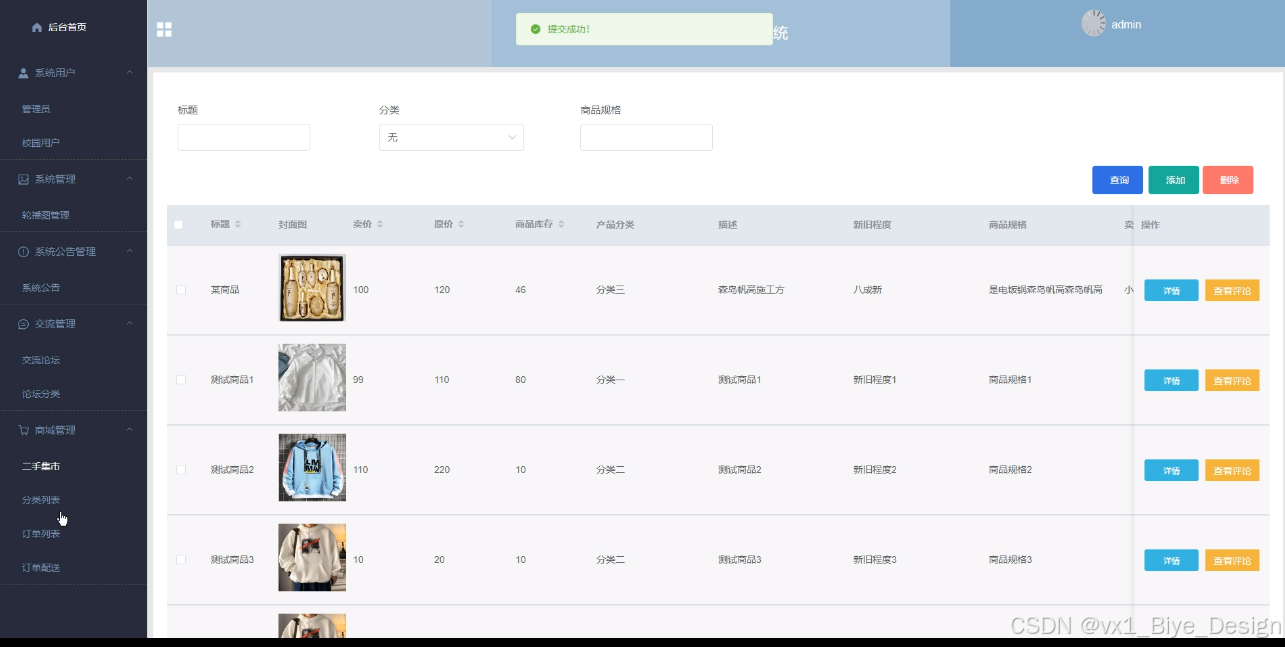Click the green success check icon
This screenshot has width=1285, height=647.
pos(535,29)
